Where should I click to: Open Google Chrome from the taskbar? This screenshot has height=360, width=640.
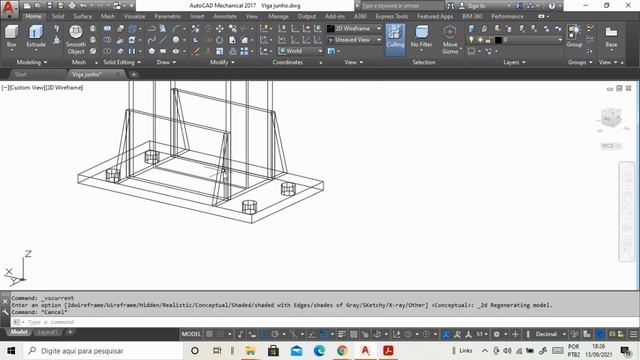click(x=342, y=351)
